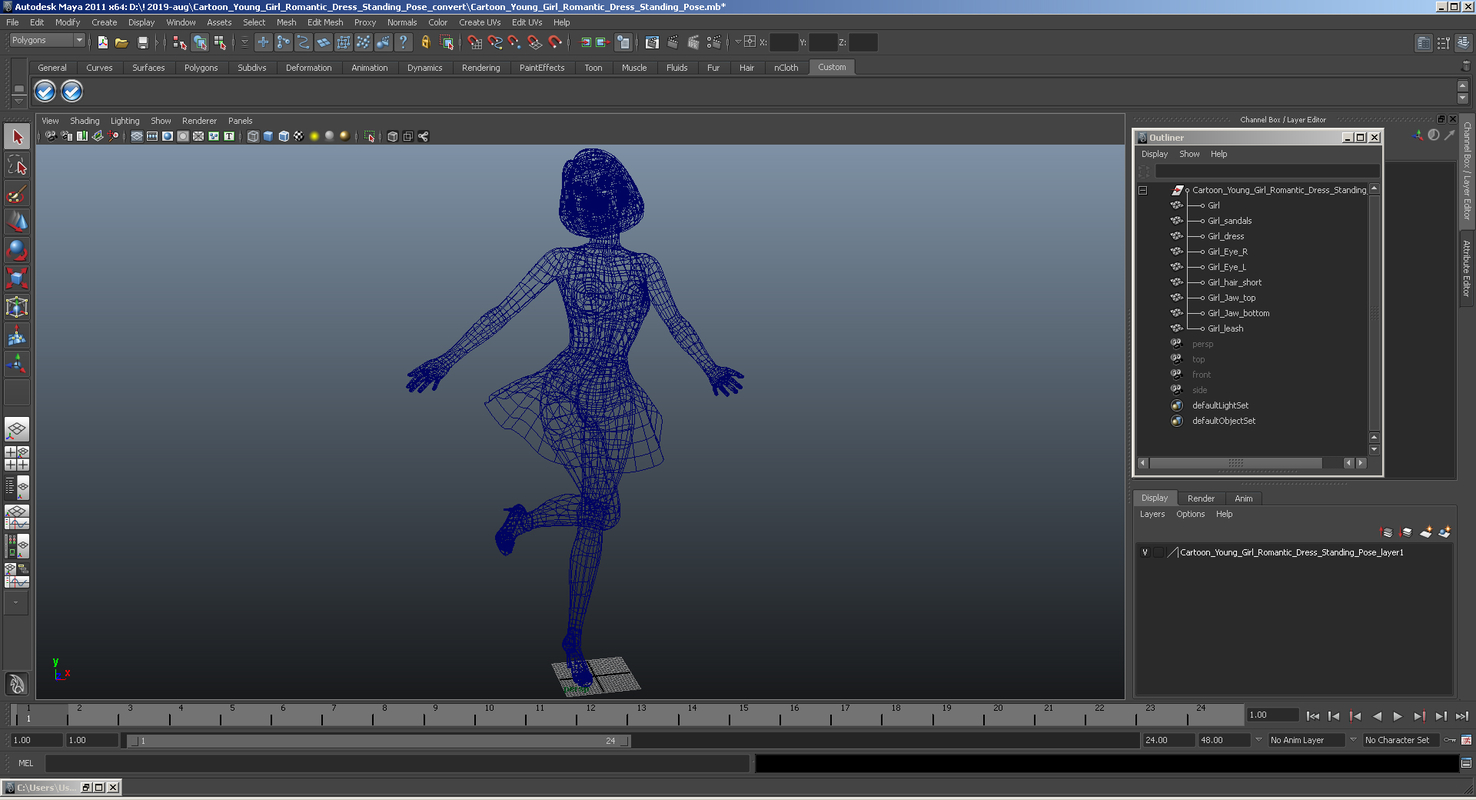The height and width of the screenshot is (800, 1476).
Task: Toggle the padlock selection lock icon
Action: coord(424,42)
